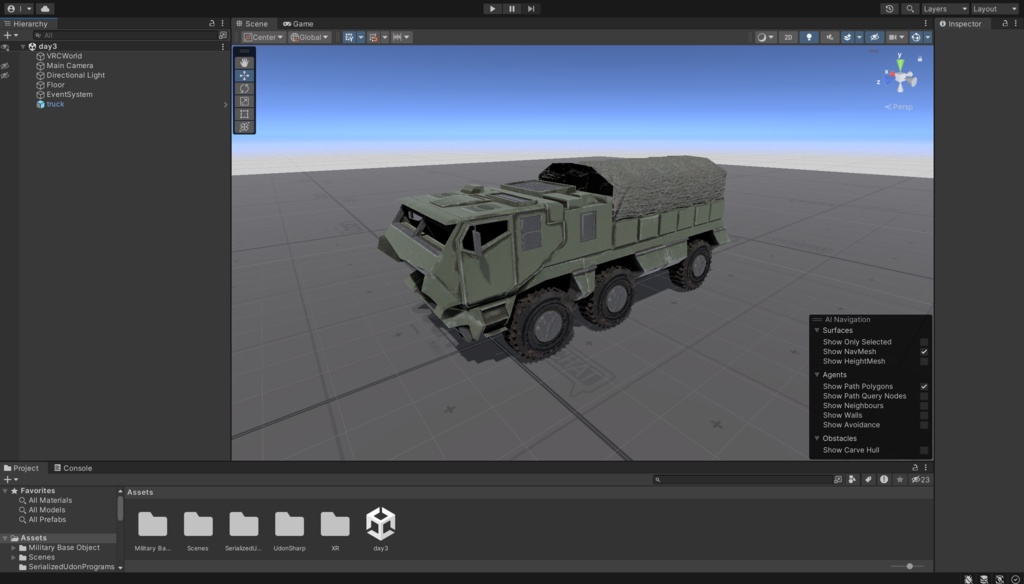
Task: Select the truck object in the Hierarchy
Action: (55, 103)
